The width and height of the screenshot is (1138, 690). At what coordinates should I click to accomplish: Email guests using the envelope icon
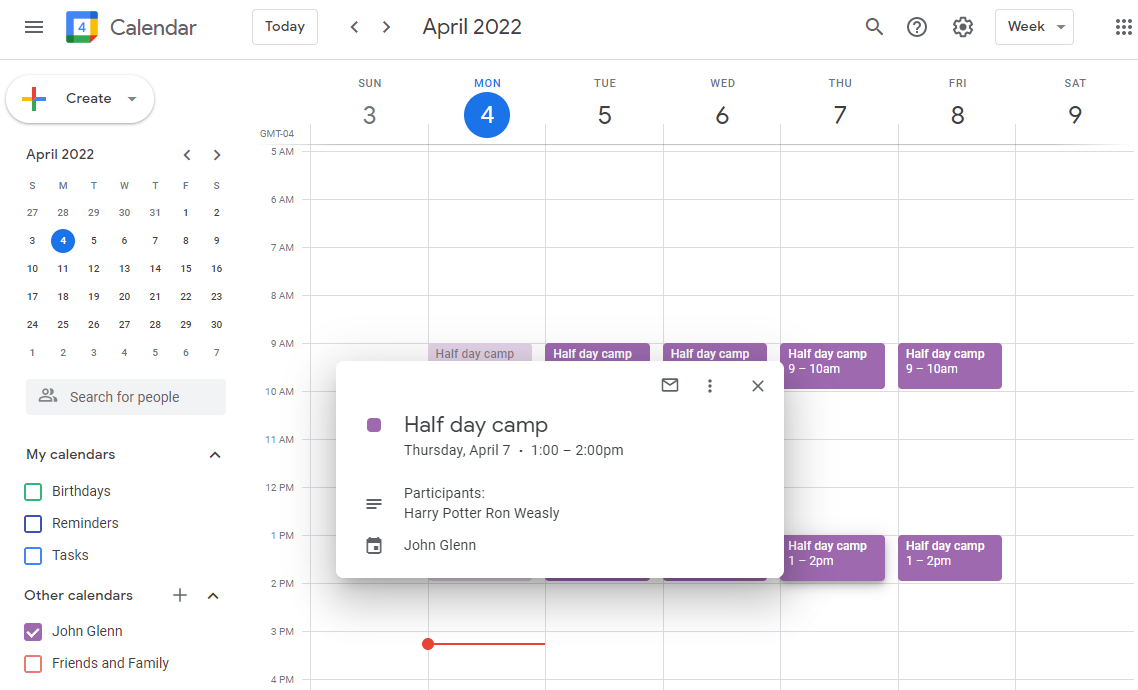(670, 385)
